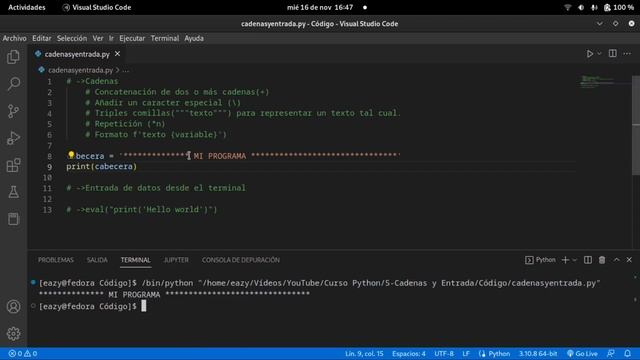Viewport: 640px width, 360px height.
Task: Click the terminal input prompt line
Action: point(92,306)
